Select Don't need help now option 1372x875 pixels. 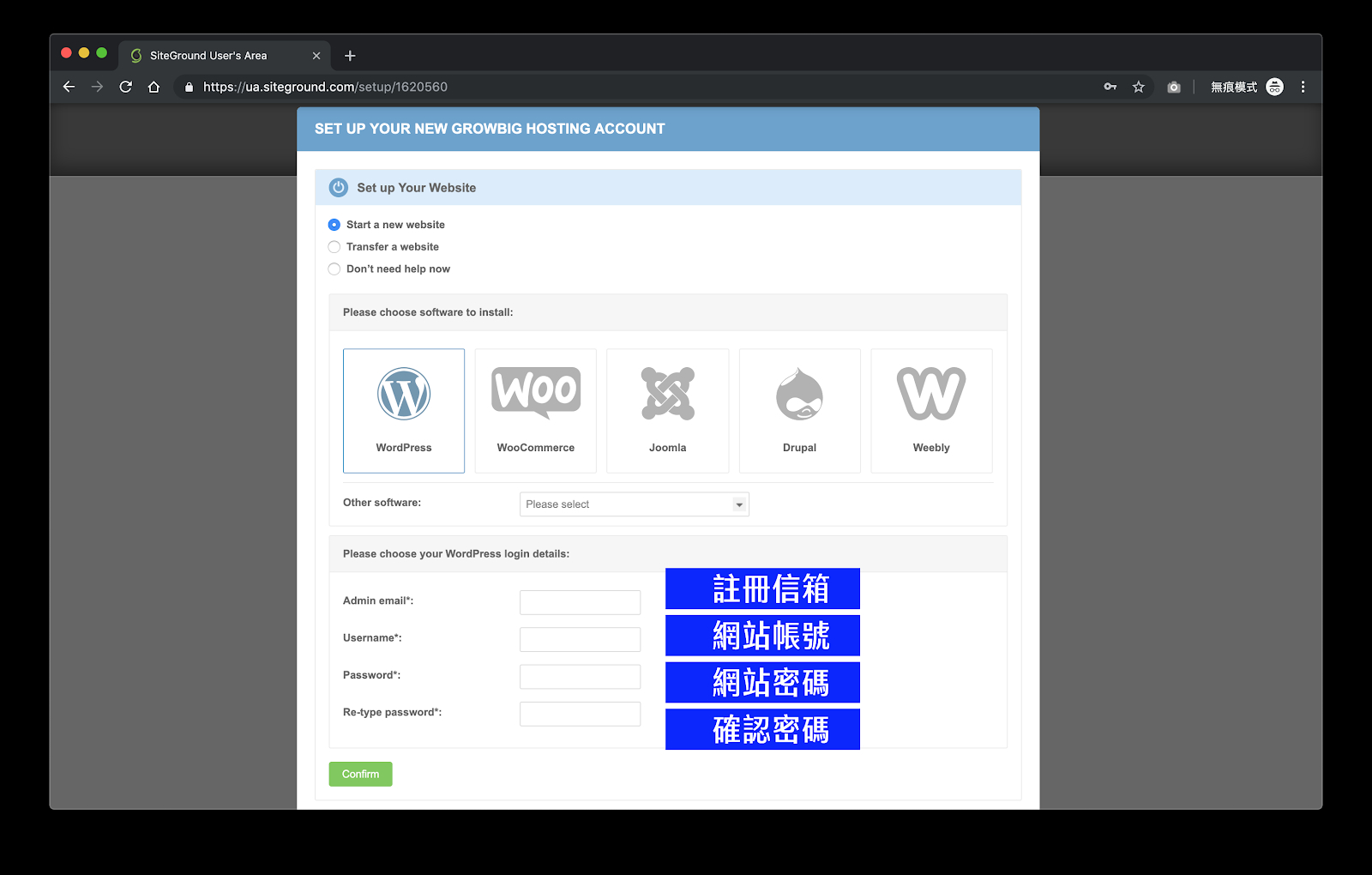334,269
